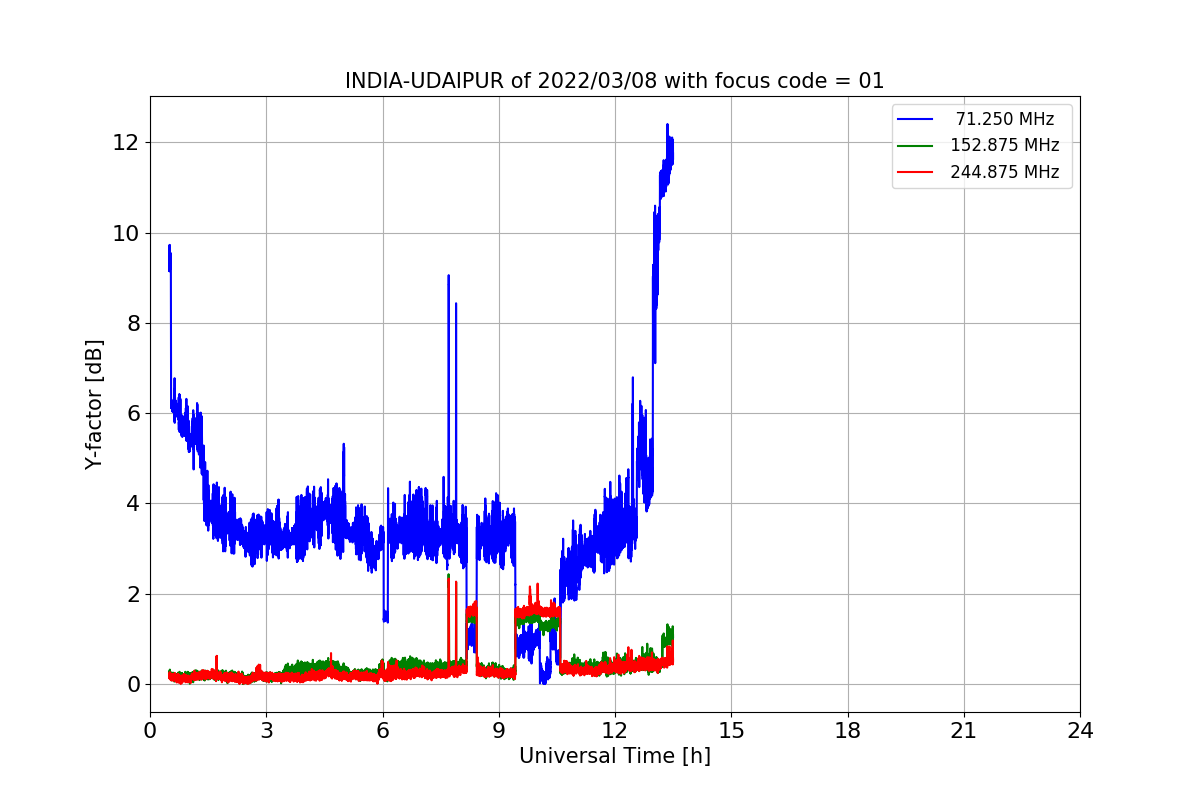
Task: Select the 71.250 MHz legend label
Action: click(1005, 119)
